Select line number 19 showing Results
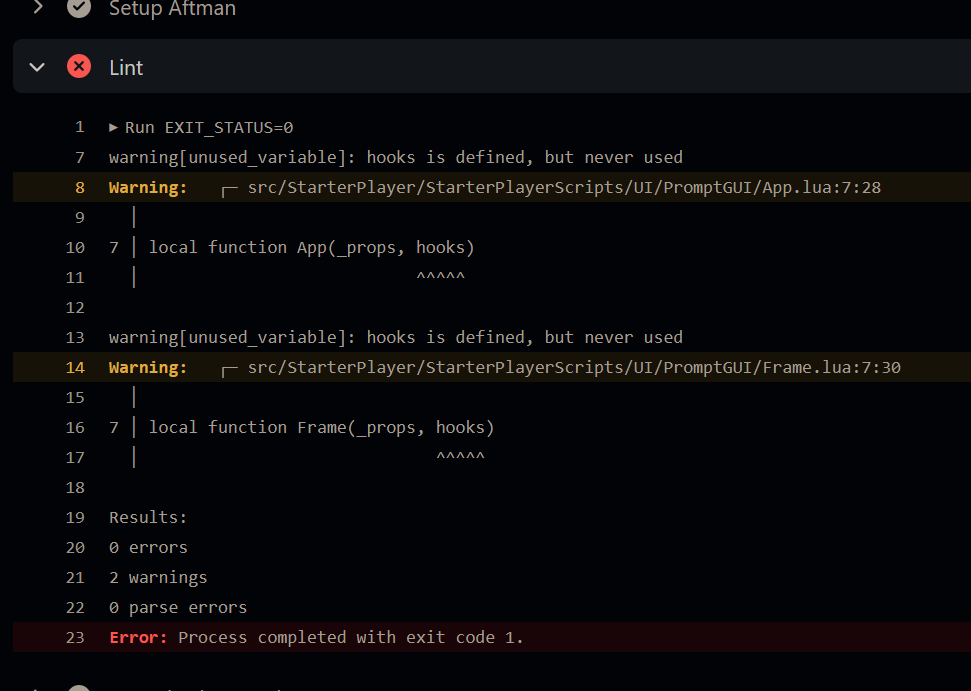This screenshot has width=971, height=691. [75, 517]
